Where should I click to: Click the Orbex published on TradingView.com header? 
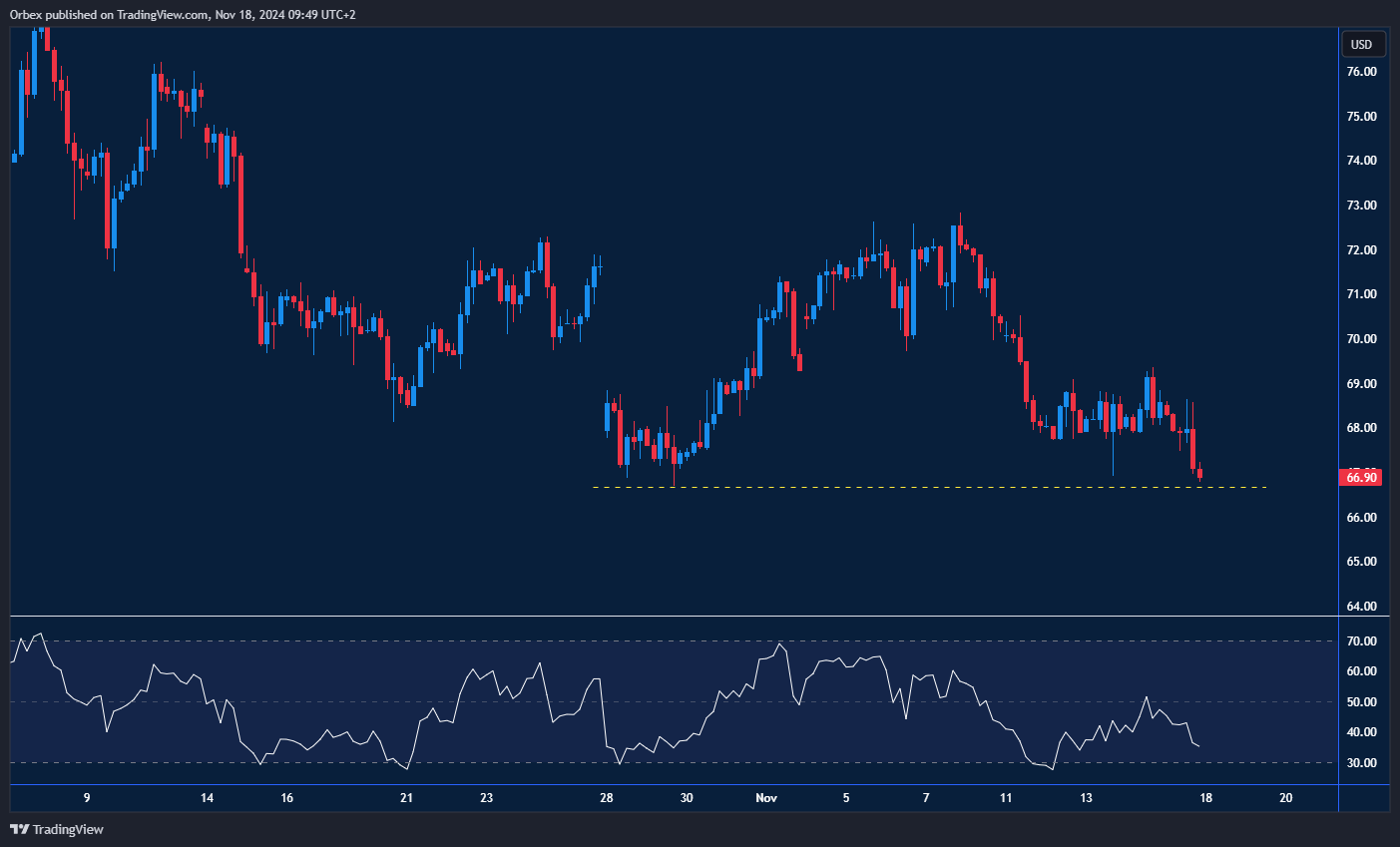point(183,14)
